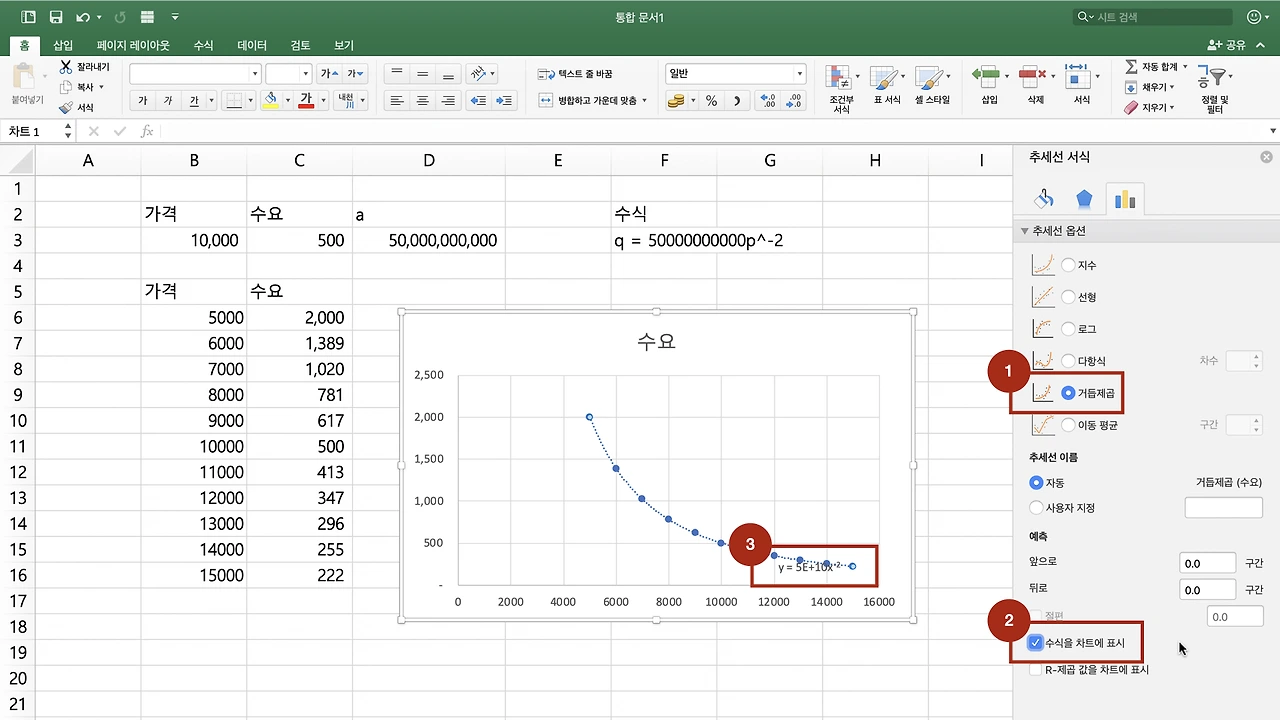Collapse the Trendline Options (추세선 옵션) section
This screenshot has width=1280, height=720.
[x=1024, y=231]
